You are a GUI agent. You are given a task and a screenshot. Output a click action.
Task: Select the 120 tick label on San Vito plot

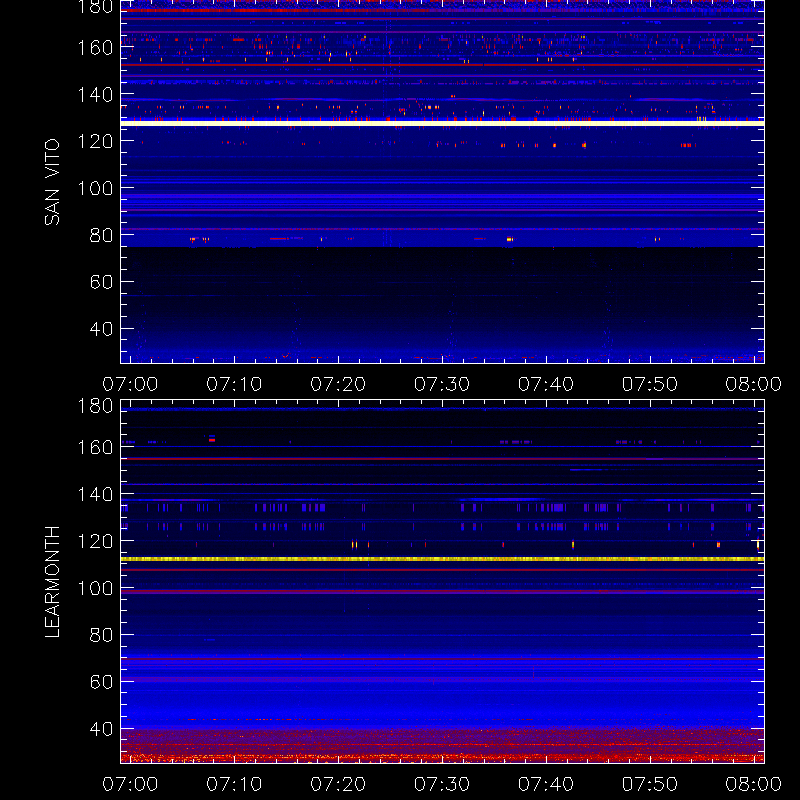tap(95, 141)
